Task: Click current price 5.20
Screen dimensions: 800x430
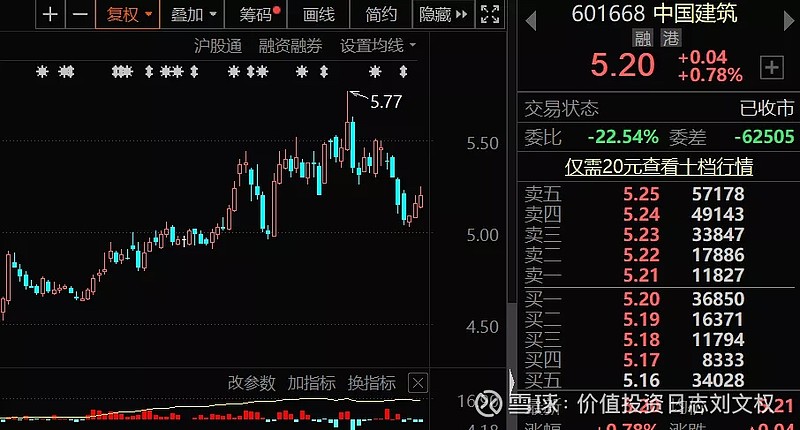Action: click(622, 65)
